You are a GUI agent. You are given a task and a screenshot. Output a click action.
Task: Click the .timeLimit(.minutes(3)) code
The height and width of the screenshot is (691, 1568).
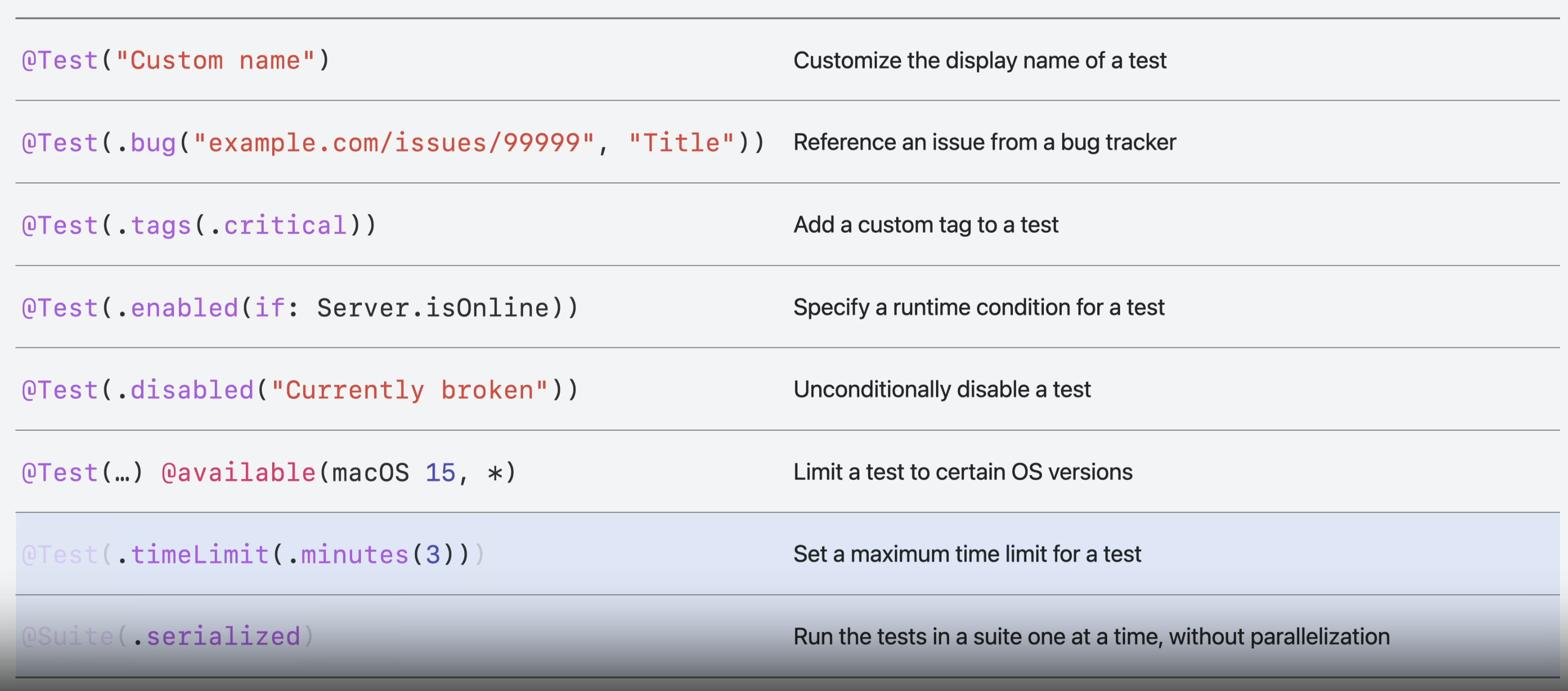[292, 555]
